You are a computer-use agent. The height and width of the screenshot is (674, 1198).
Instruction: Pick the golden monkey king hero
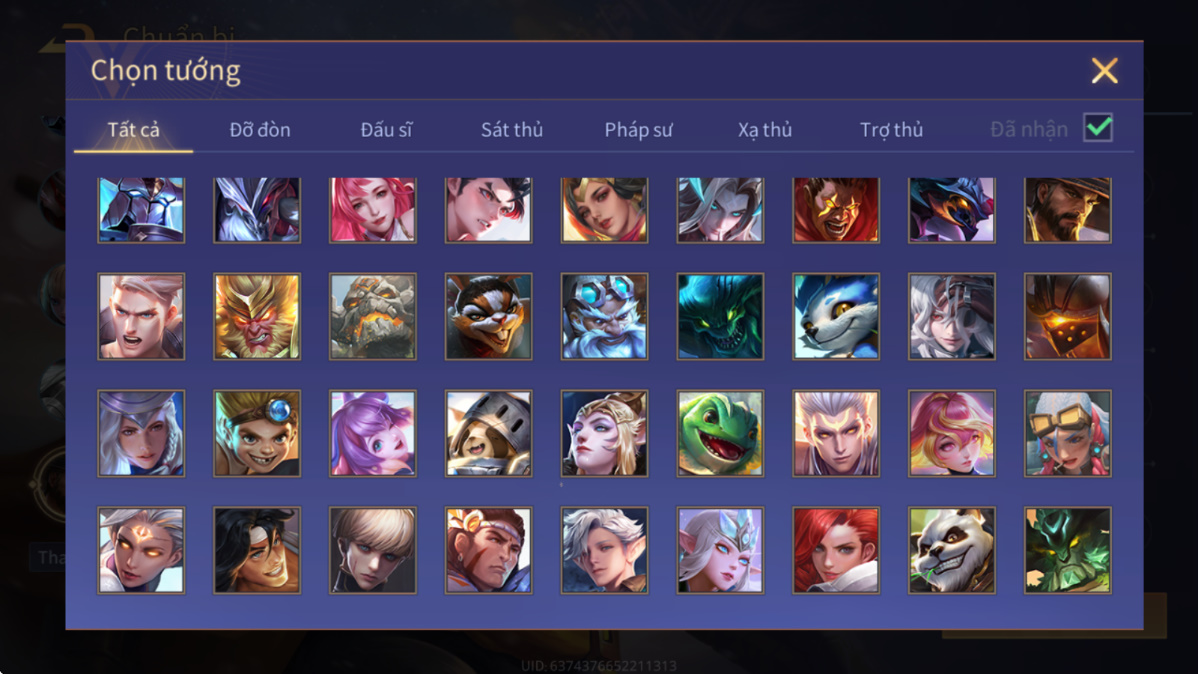[257, 316]
